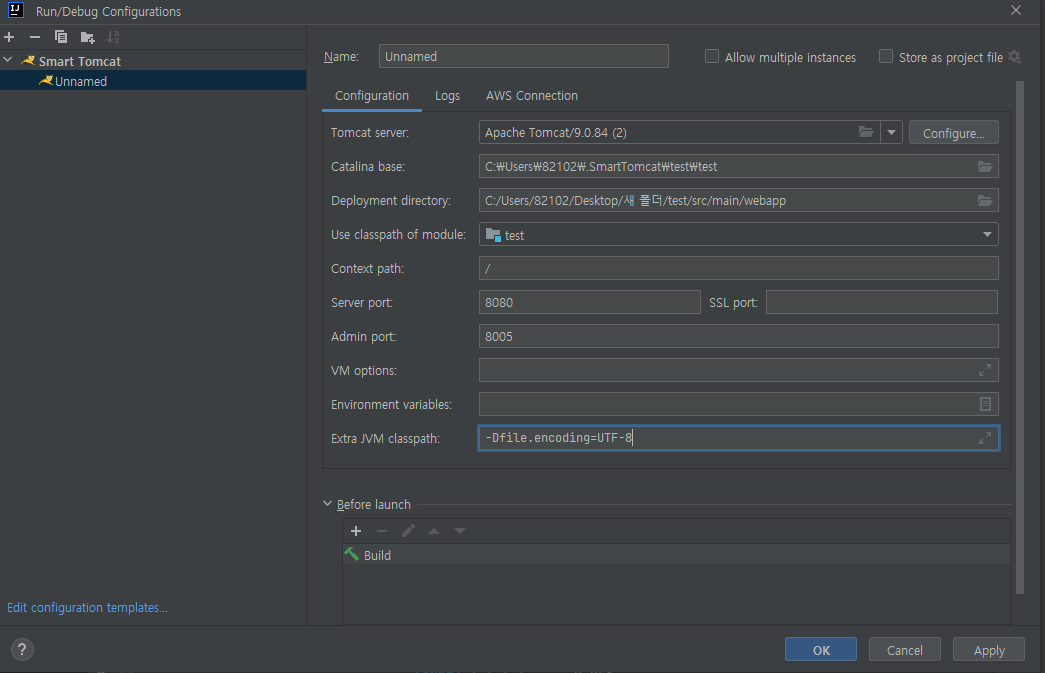1045x673 pixels.
Task: Click the Server port field
Action: tap(590, 303)
